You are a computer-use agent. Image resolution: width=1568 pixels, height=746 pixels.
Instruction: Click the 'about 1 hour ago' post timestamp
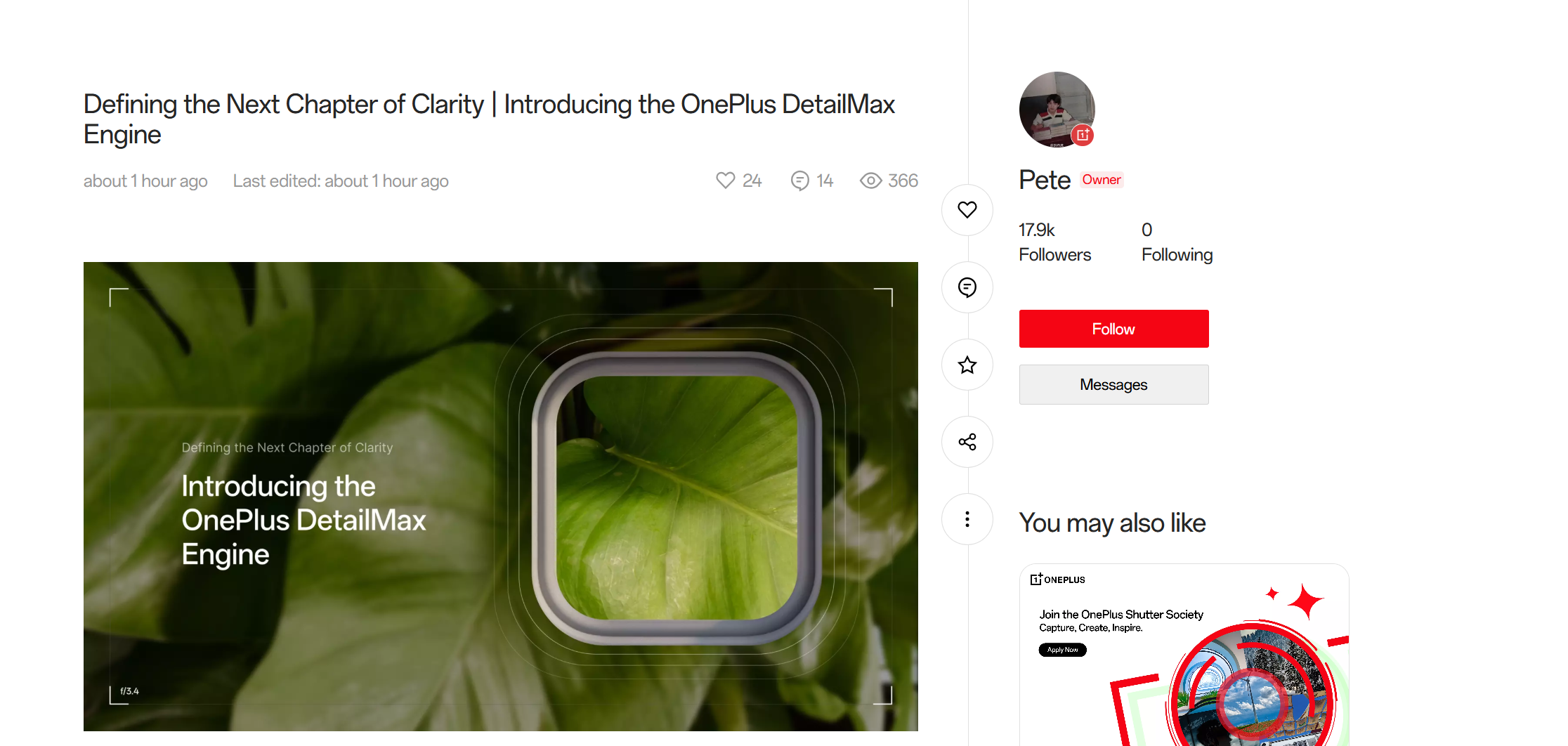point(145,181)
